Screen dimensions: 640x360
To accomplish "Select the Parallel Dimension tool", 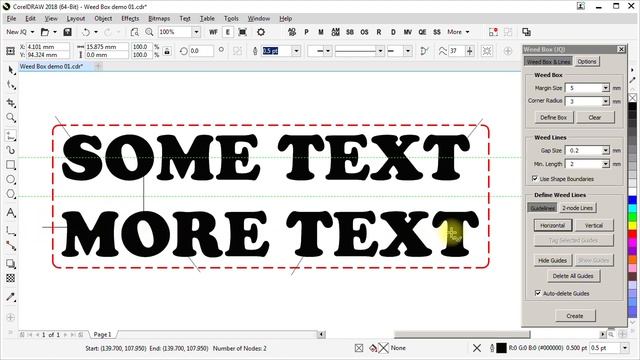I will coord(11,231).
